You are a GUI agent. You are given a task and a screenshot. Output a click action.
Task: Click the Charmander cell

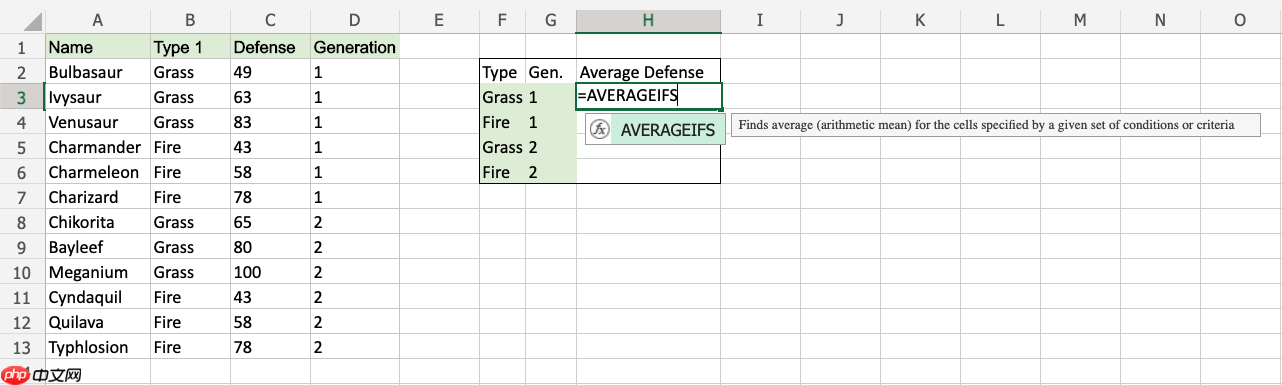pyautogui.click(x=97, y=147)
